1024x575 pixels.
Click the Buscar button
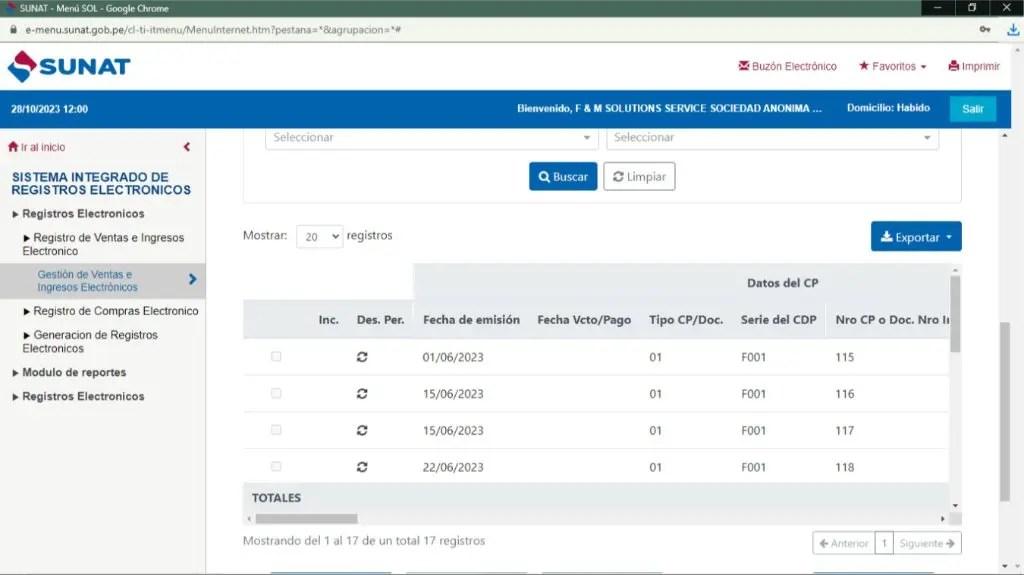562,177
